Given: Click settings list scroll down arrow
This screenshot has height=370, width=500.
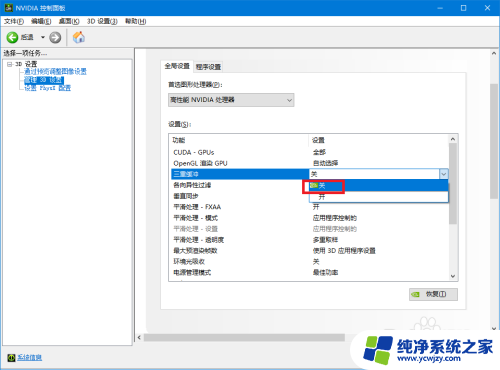Looking at the screenshot, I should tap(453, 276).
